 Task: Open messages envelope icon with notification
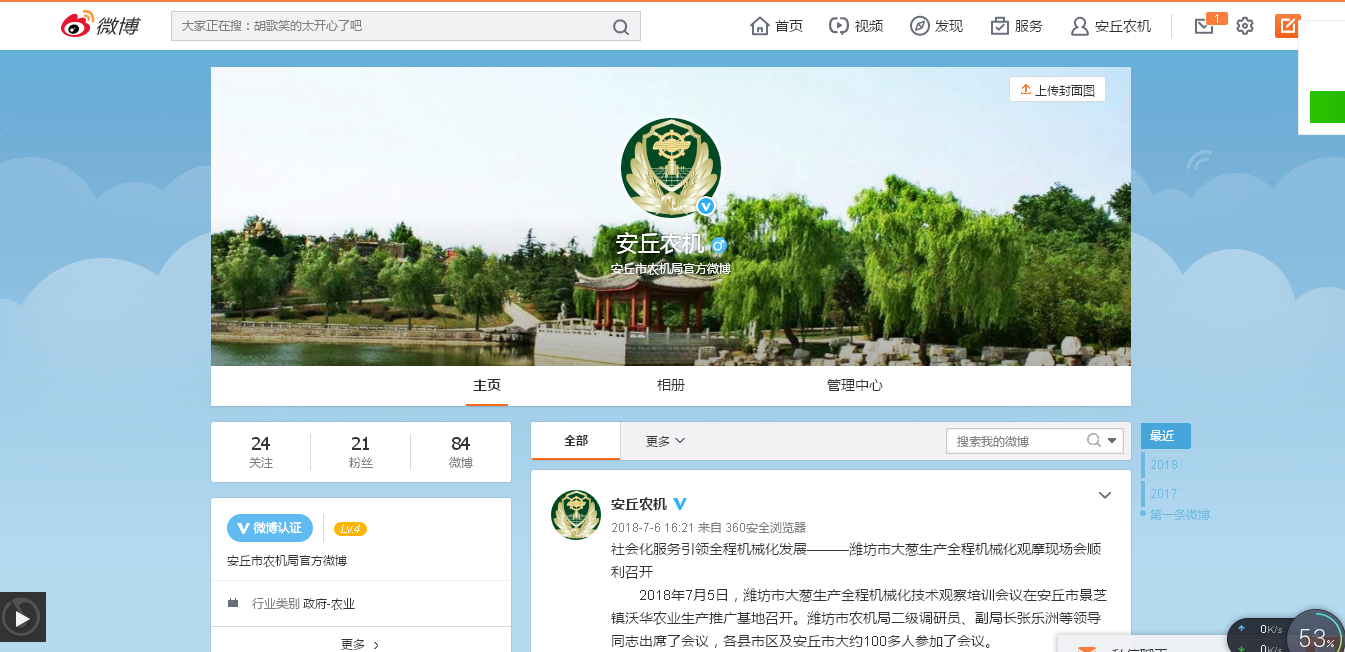click(x=1205, y=26)
